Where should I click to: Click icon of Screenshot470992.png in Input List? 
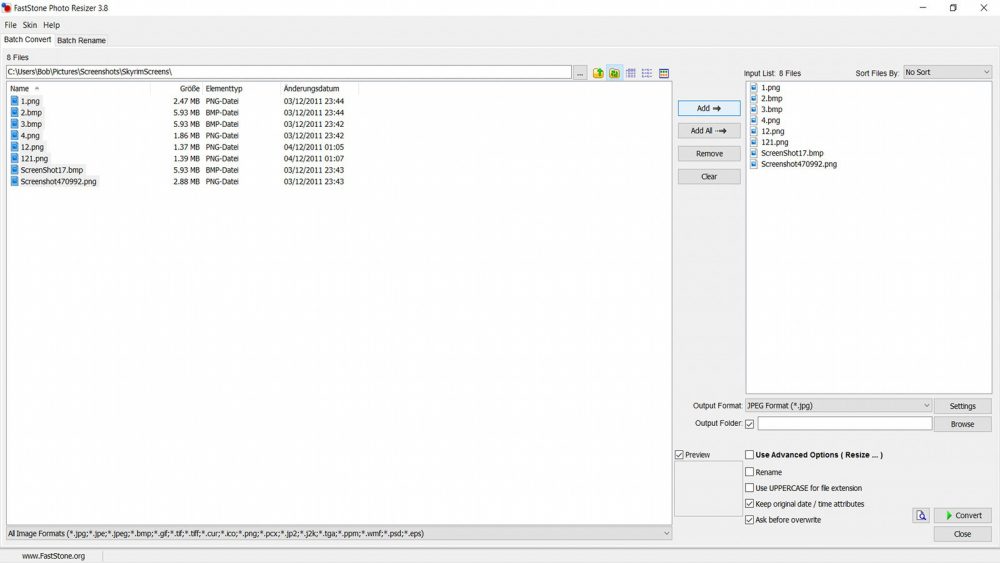[x=754, y=164]
